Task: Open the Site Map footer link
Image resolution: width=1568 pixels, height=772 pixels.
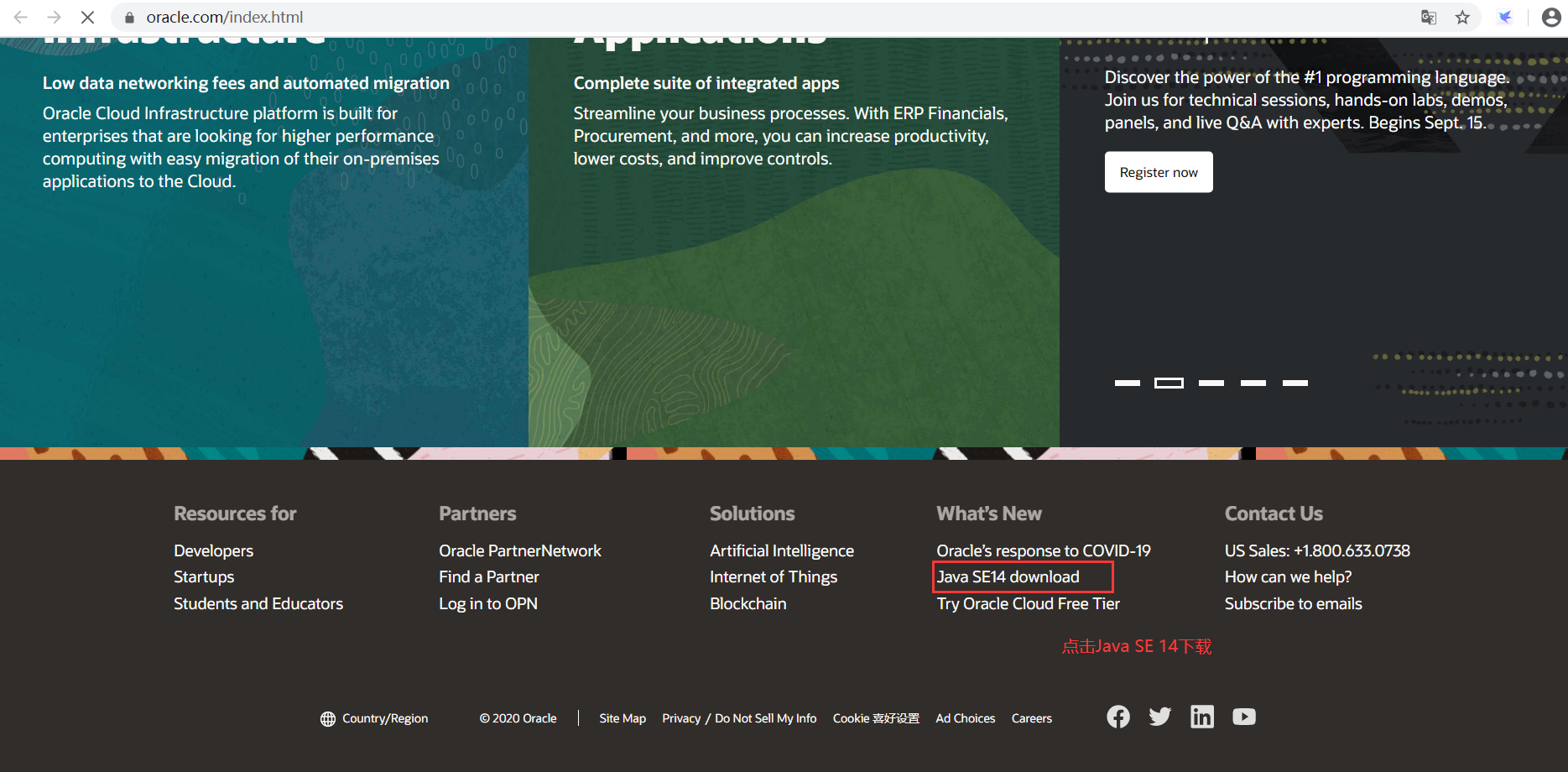Action: (x=623, y=718)
